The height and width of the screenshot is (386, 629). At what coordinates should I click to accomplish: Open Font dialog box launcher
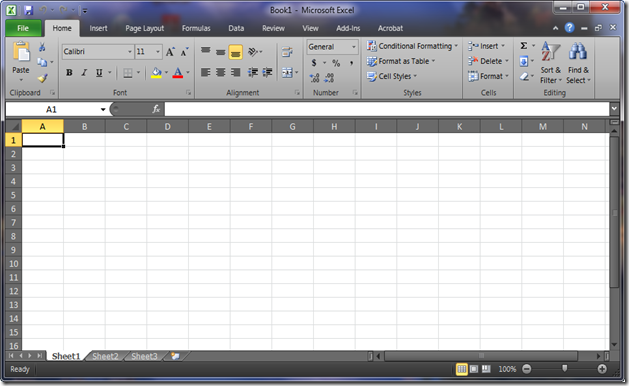point(189,93)
